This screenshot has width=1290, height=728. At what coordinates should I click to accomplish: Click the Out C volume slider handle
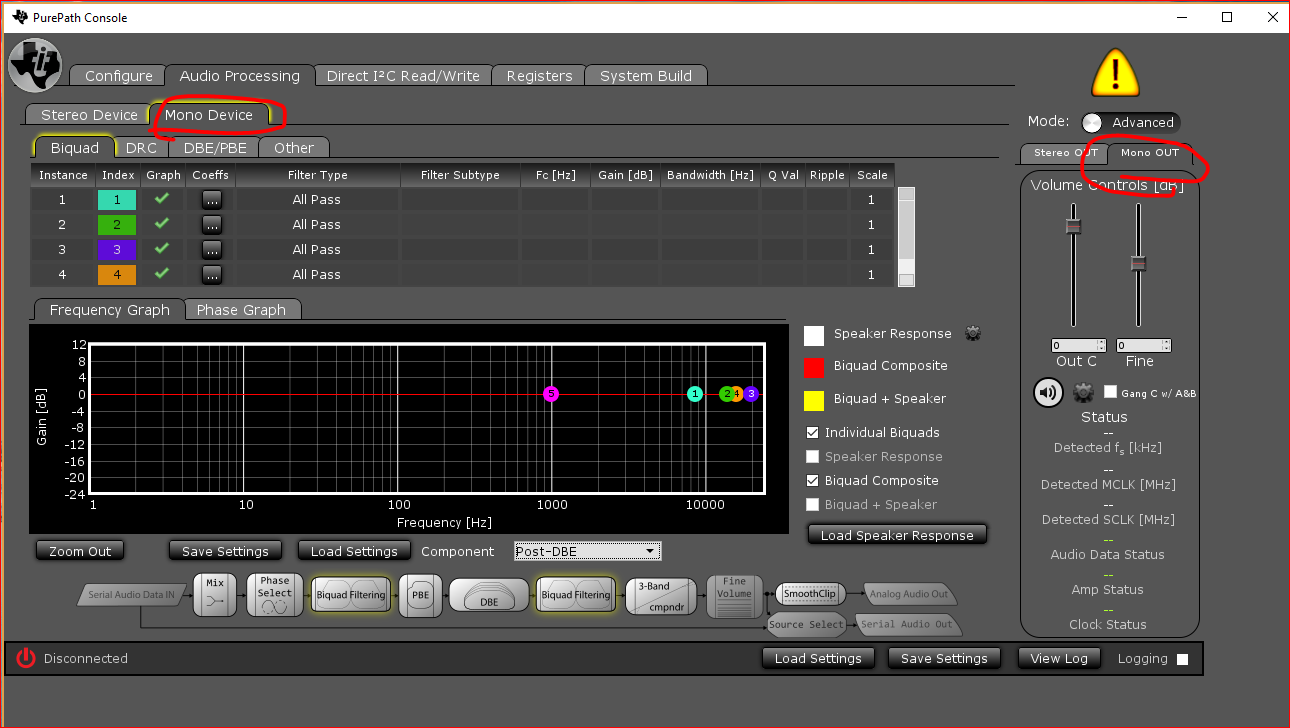[1074, 226]
